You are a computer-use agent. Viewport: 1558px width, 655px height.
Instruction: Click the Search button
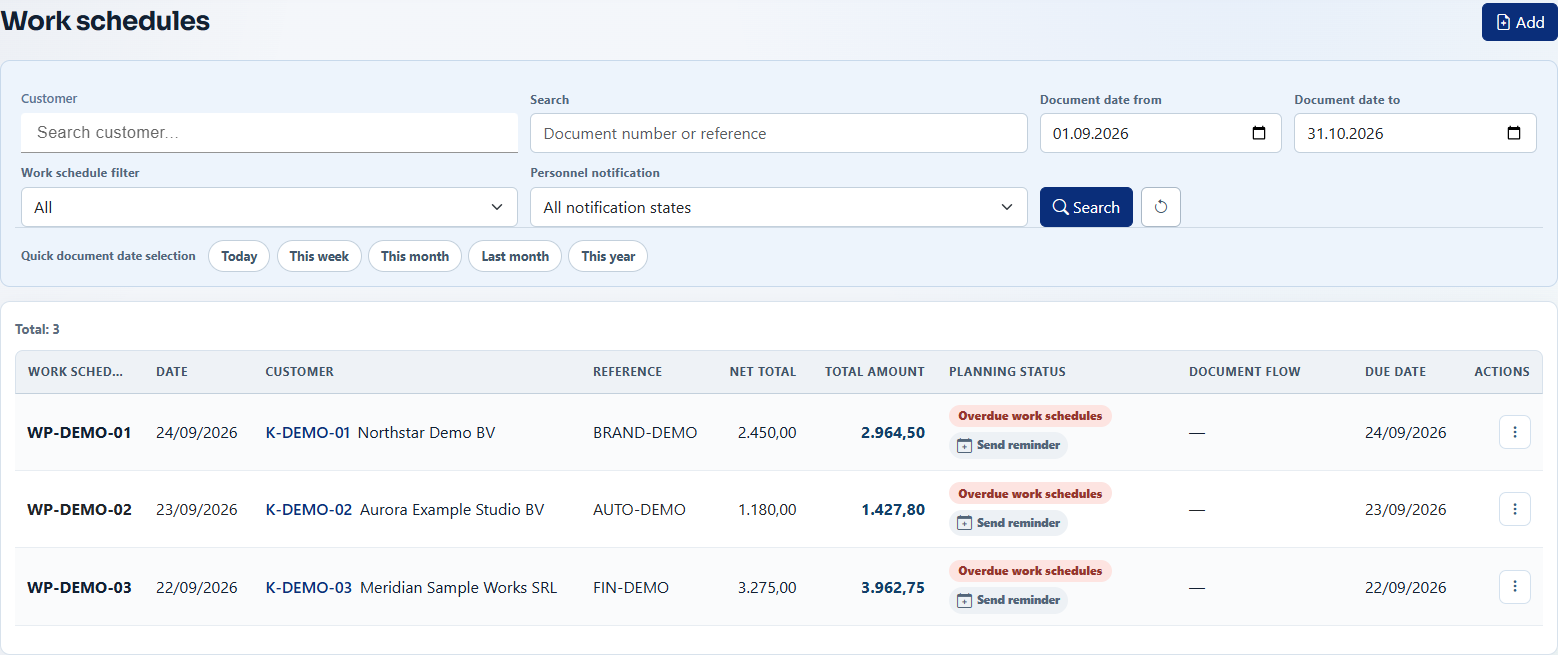pos(1086,207)
